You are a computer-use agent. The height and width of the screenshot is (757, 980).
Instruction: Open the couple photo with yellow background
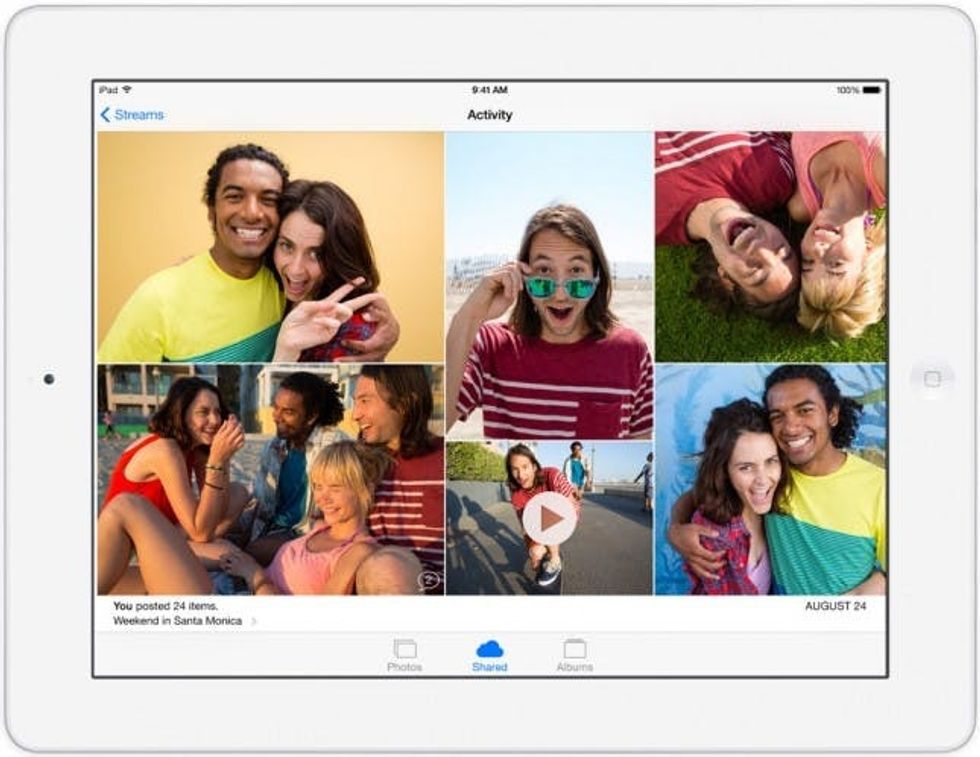[x=270, y=246]
